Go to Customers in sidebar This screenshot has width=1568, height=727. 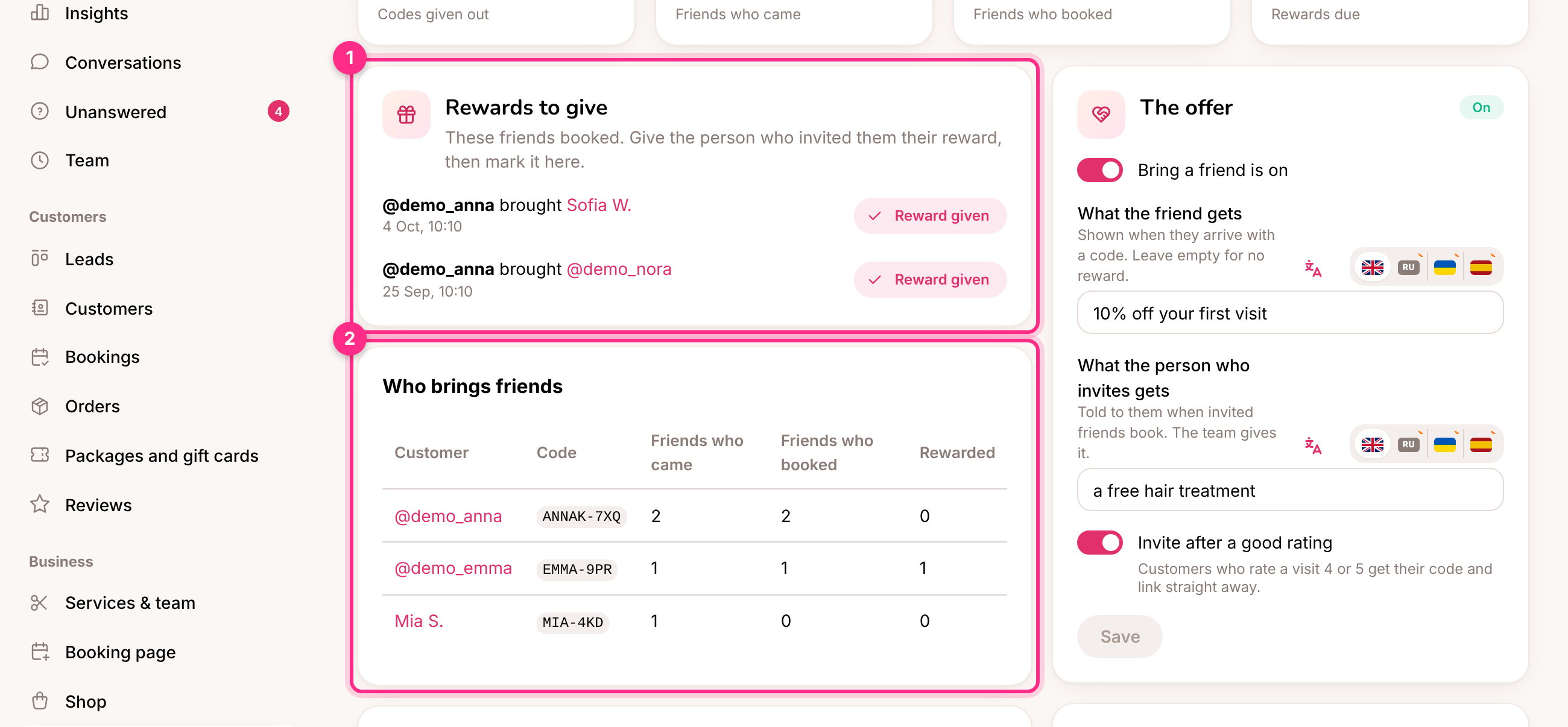click(x=109, y=309)
